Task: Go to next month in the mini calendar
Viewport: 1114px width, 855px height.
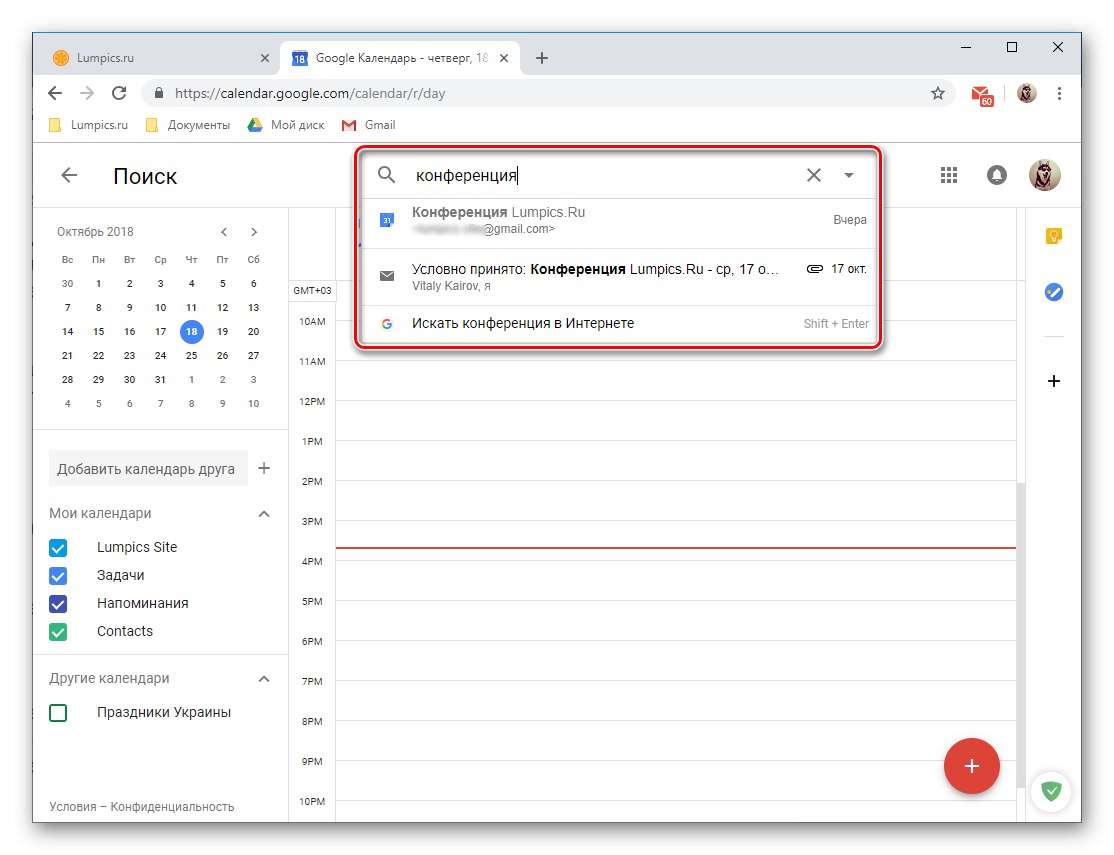Action: [254, 231]
